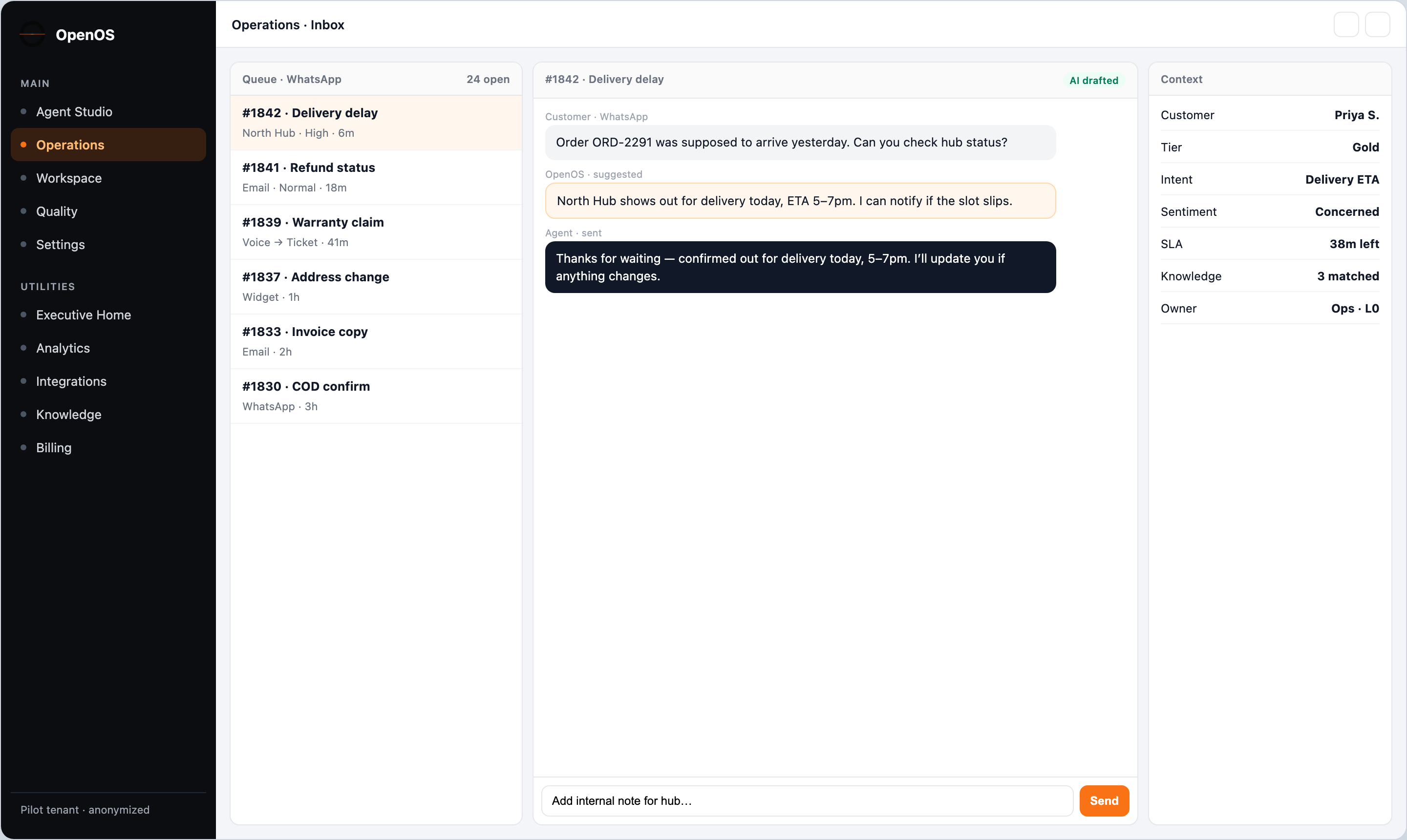Click the 'Operations · Inbox' page title

288,25
